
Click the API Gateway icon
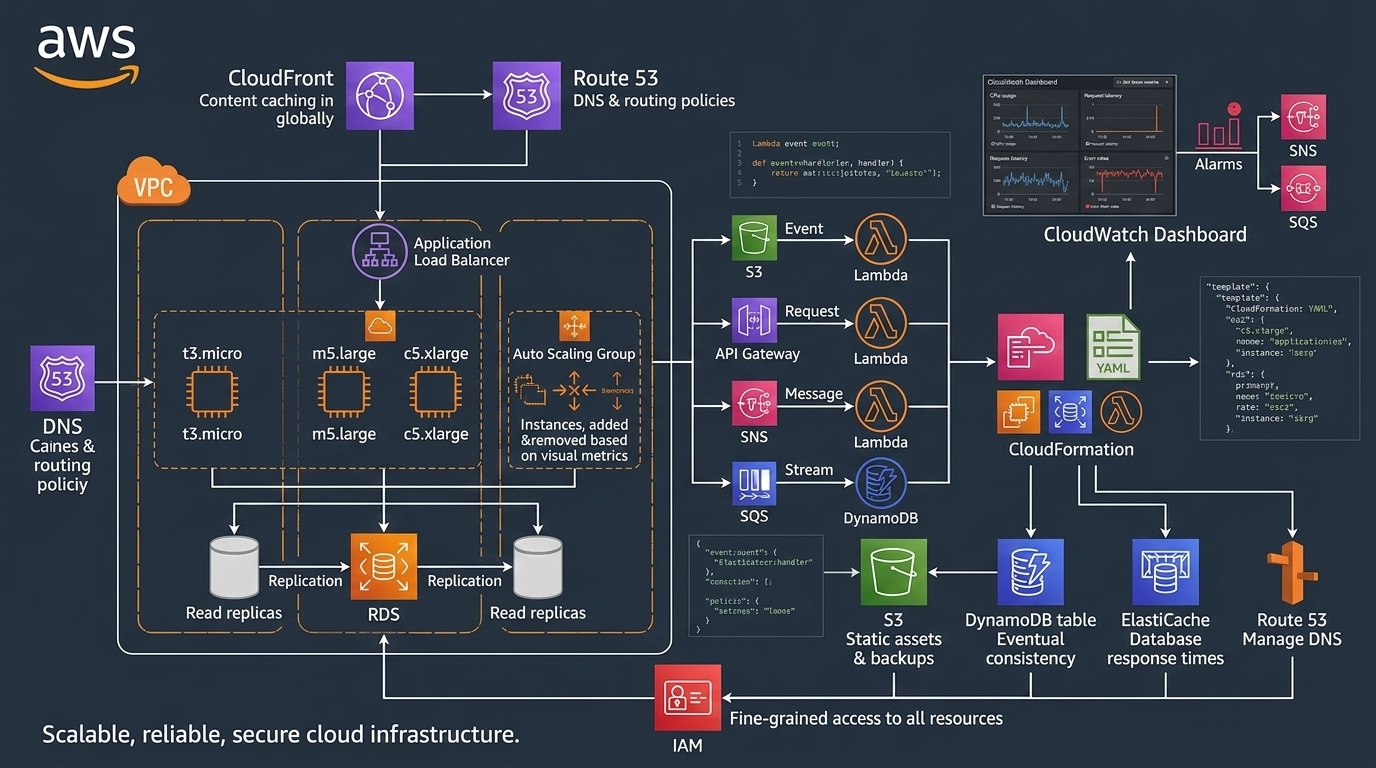point(754,321)
